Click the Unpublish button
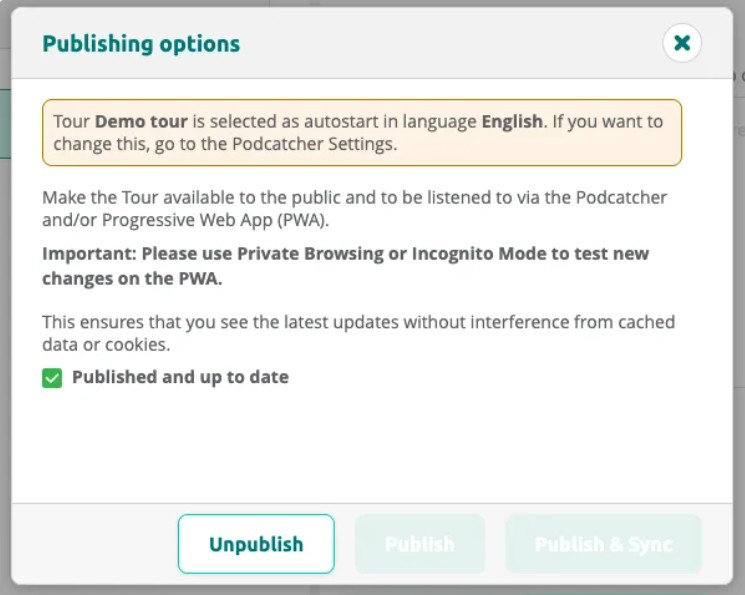The width and height of the screenshot is (745, 595). pyautogui.click(x=256, y=544)
